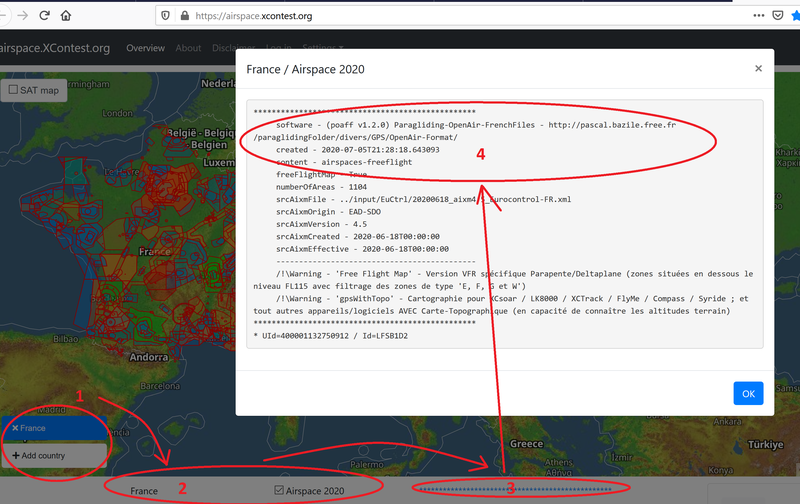
Task: Uncheck the Airspace 2020 checkbox
Action: [279, 490]
